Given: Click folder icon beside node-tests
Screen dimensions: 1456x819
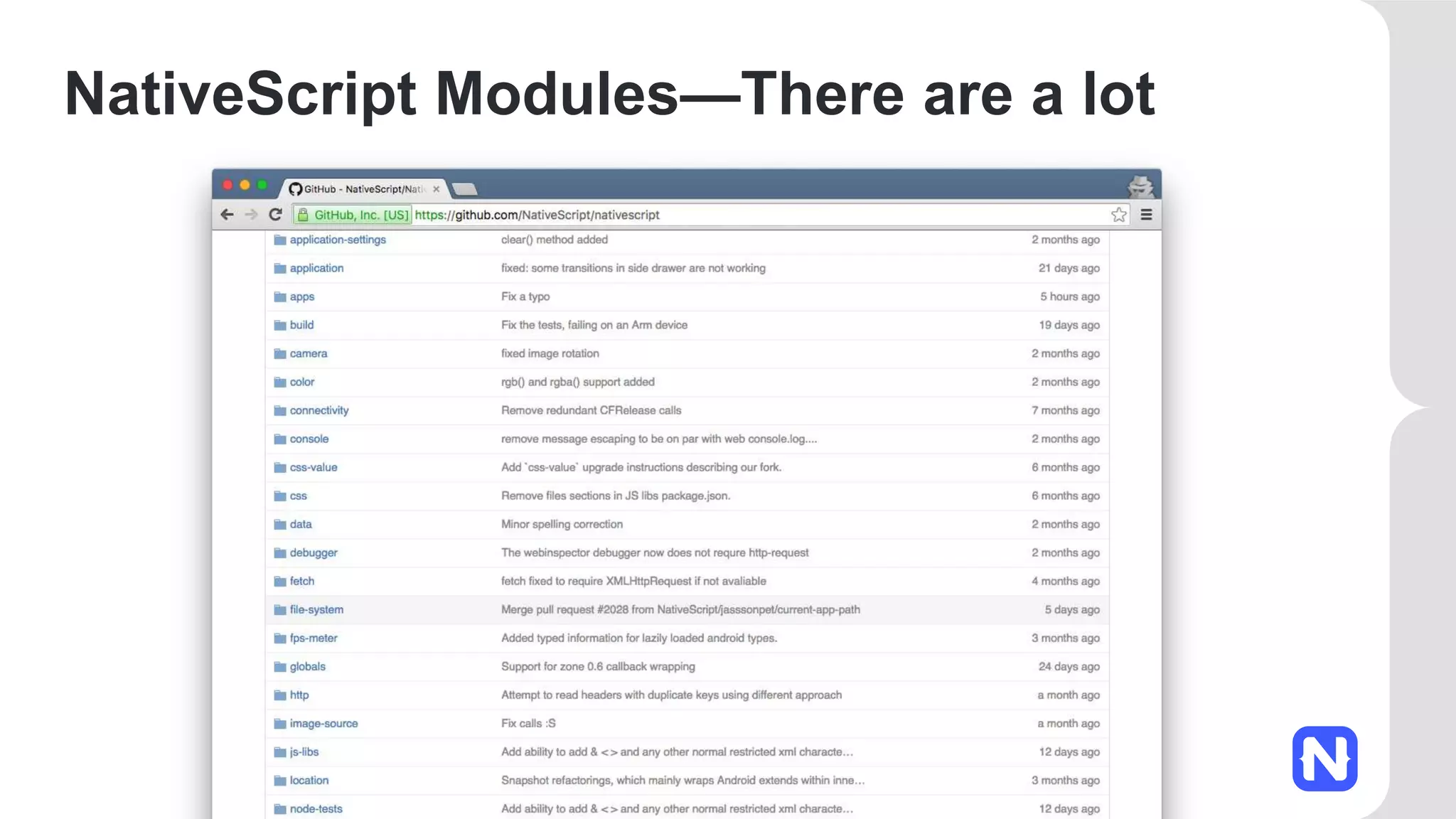Looking at the screenshot, I should coord(280,808).
